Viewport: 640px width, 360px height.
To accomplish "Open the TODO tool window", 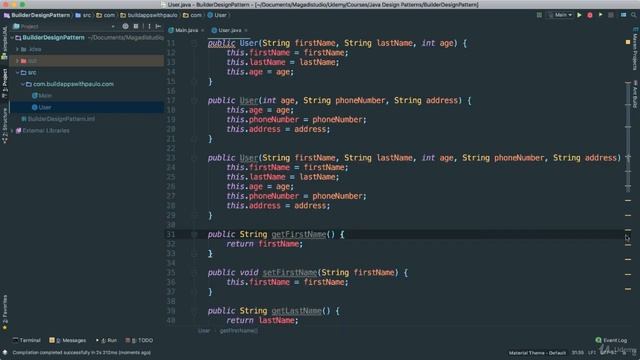I will [139, 340].
